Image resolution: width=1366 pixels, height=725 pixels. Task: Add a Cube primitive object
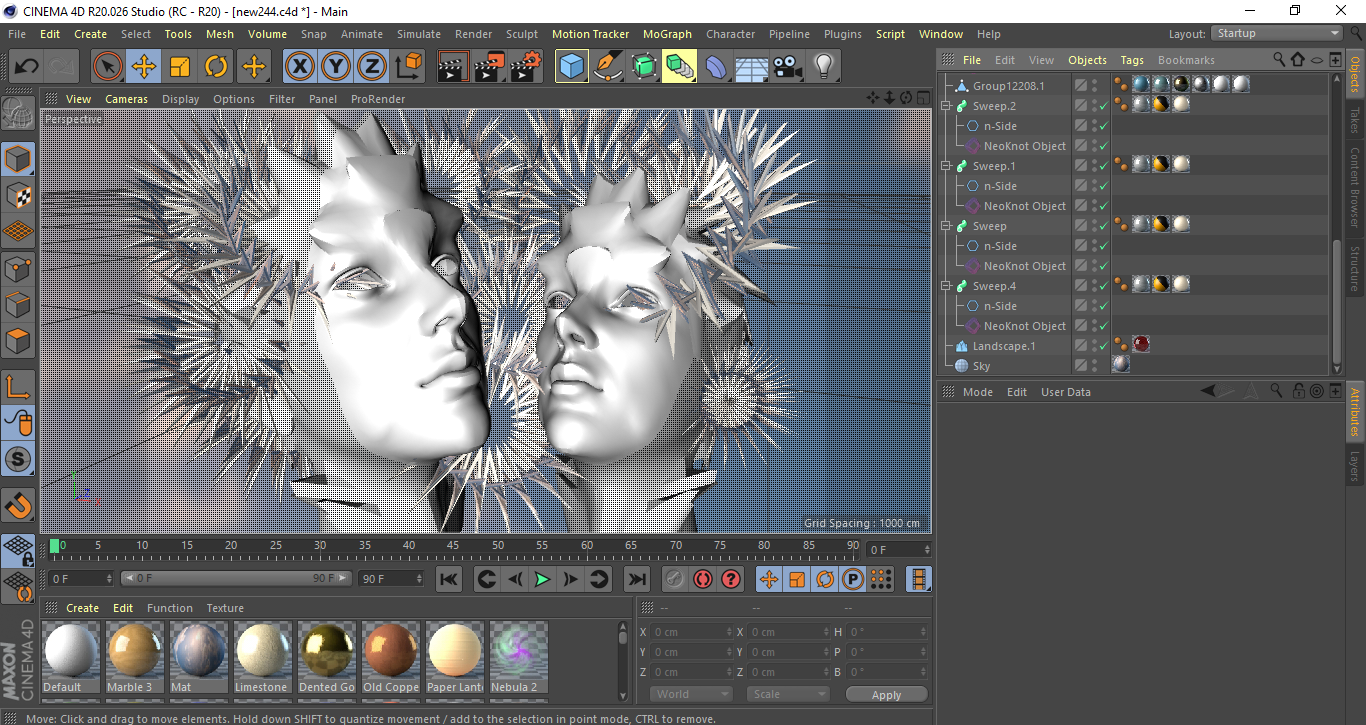(x=572, y=67)
